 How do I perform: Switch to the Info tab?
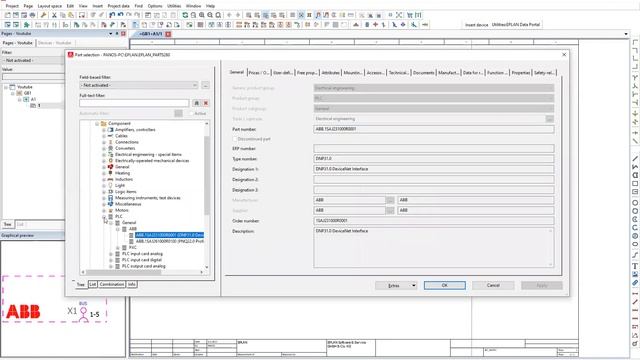tap(131, 284)
